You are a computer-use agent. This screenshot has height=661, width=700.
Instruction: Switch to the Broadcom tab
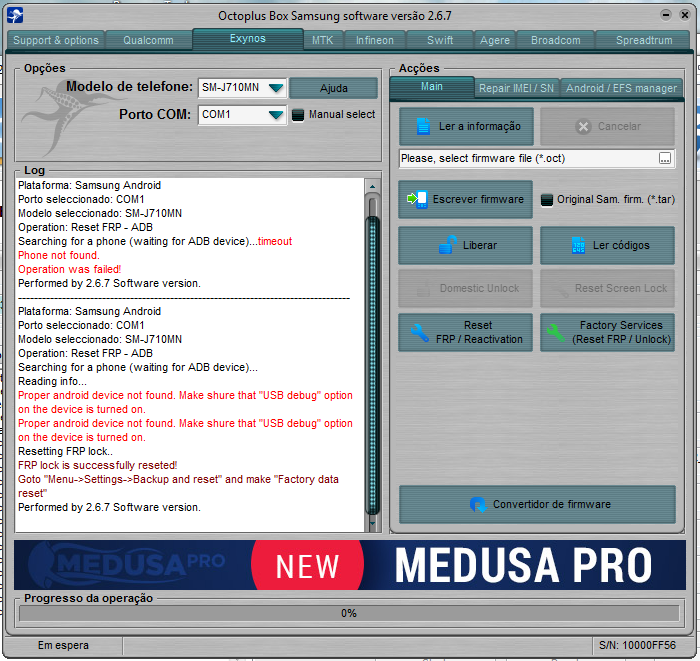(x=556, y=40)
